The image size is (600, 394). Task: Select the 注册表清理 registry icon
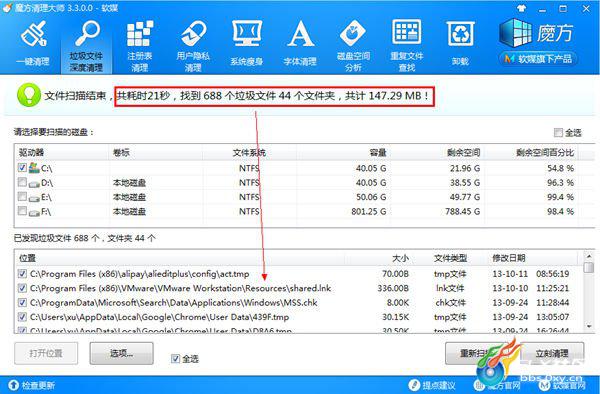pos(140,34)
